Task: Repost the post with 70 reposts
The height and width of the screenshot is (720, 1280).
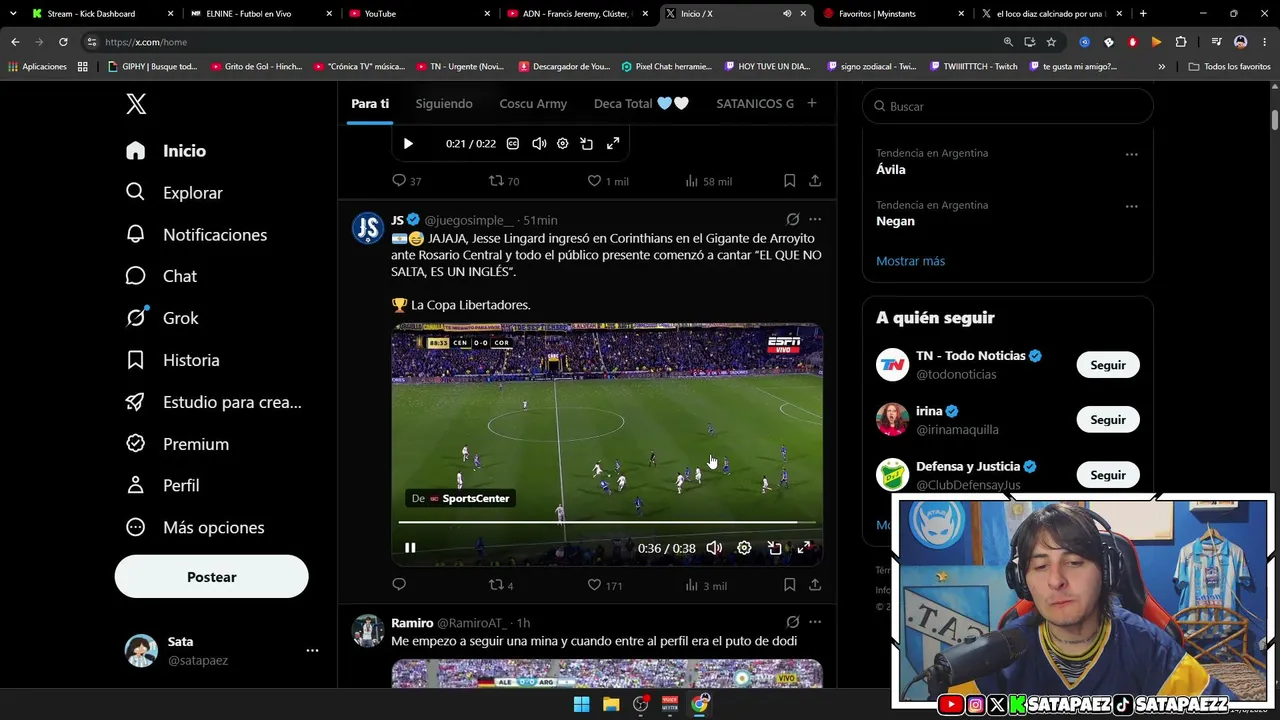Action: [503, 181]
